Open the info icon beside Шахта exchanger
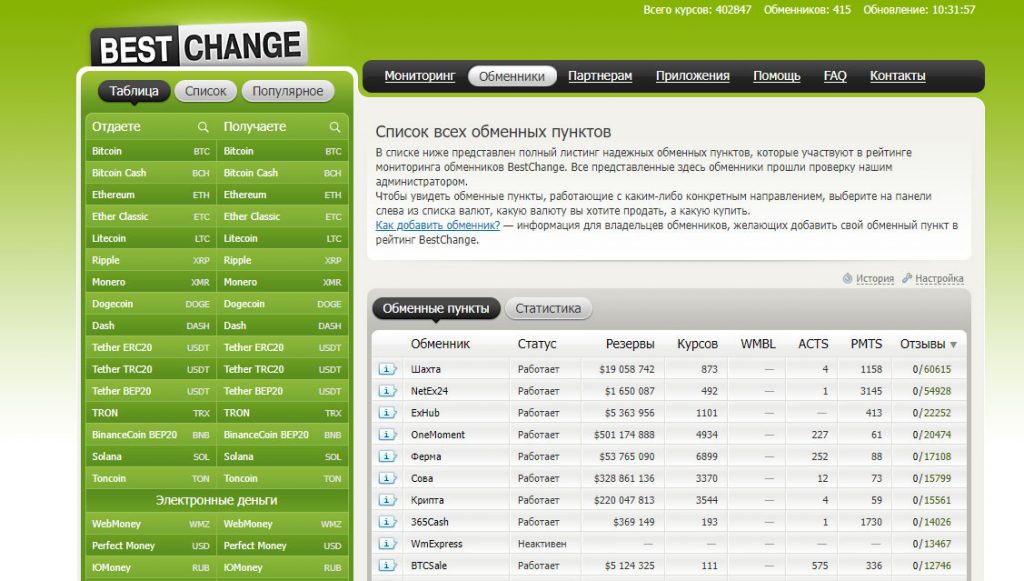This screenshot has width=1024, height=581. tap(387, 369)
